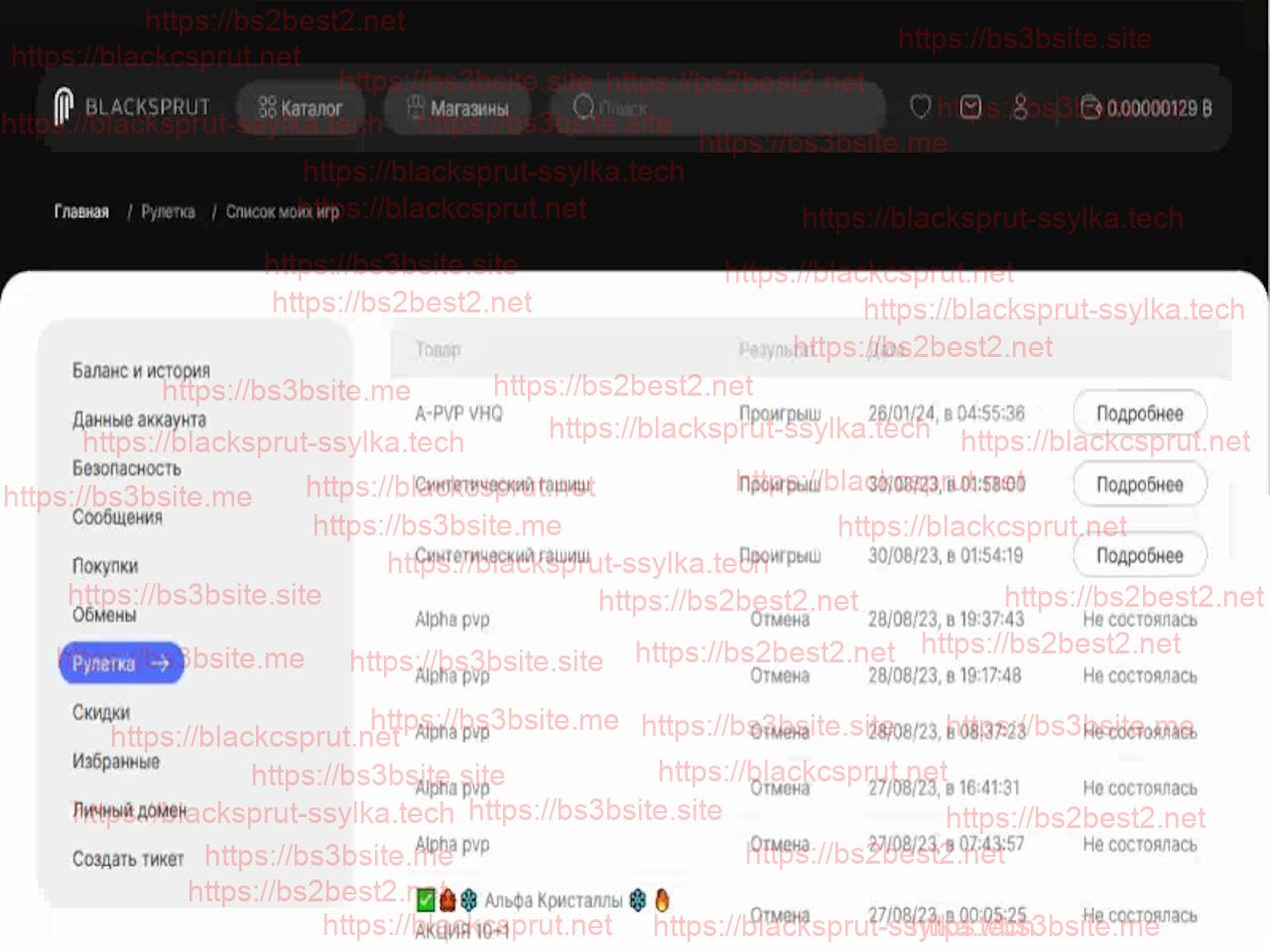Open user profile icon in header
Screen dimensions: 1270x952
[x=1020, y=106]
